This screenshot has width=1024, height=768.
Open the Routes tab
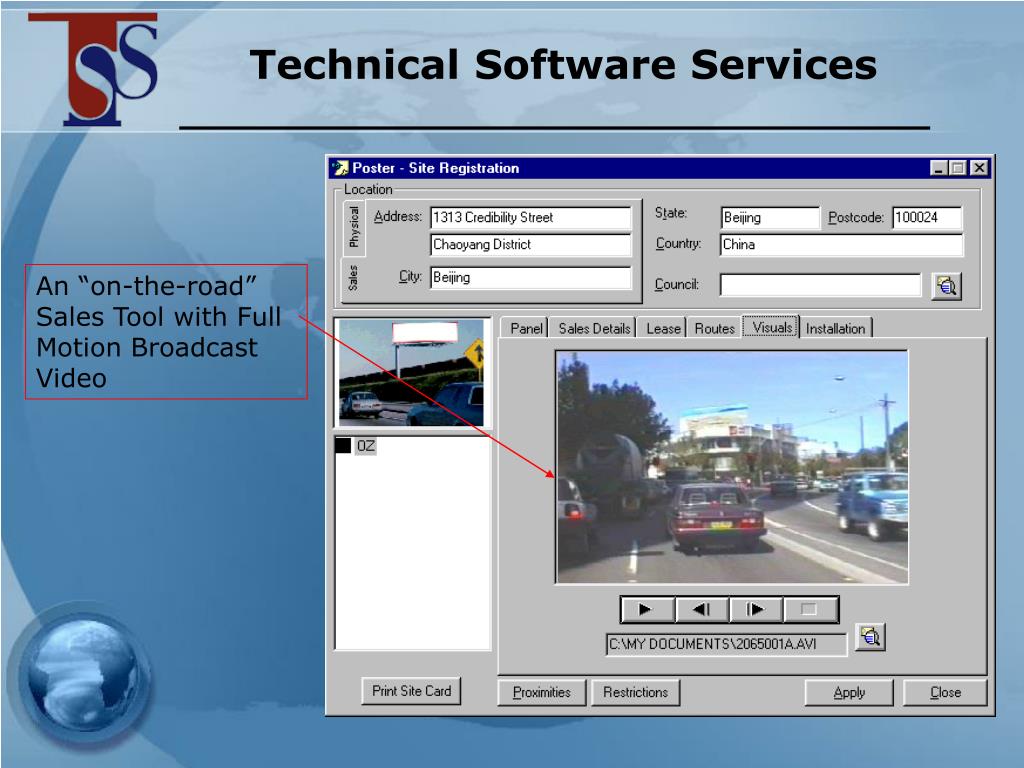click(714, 328)
